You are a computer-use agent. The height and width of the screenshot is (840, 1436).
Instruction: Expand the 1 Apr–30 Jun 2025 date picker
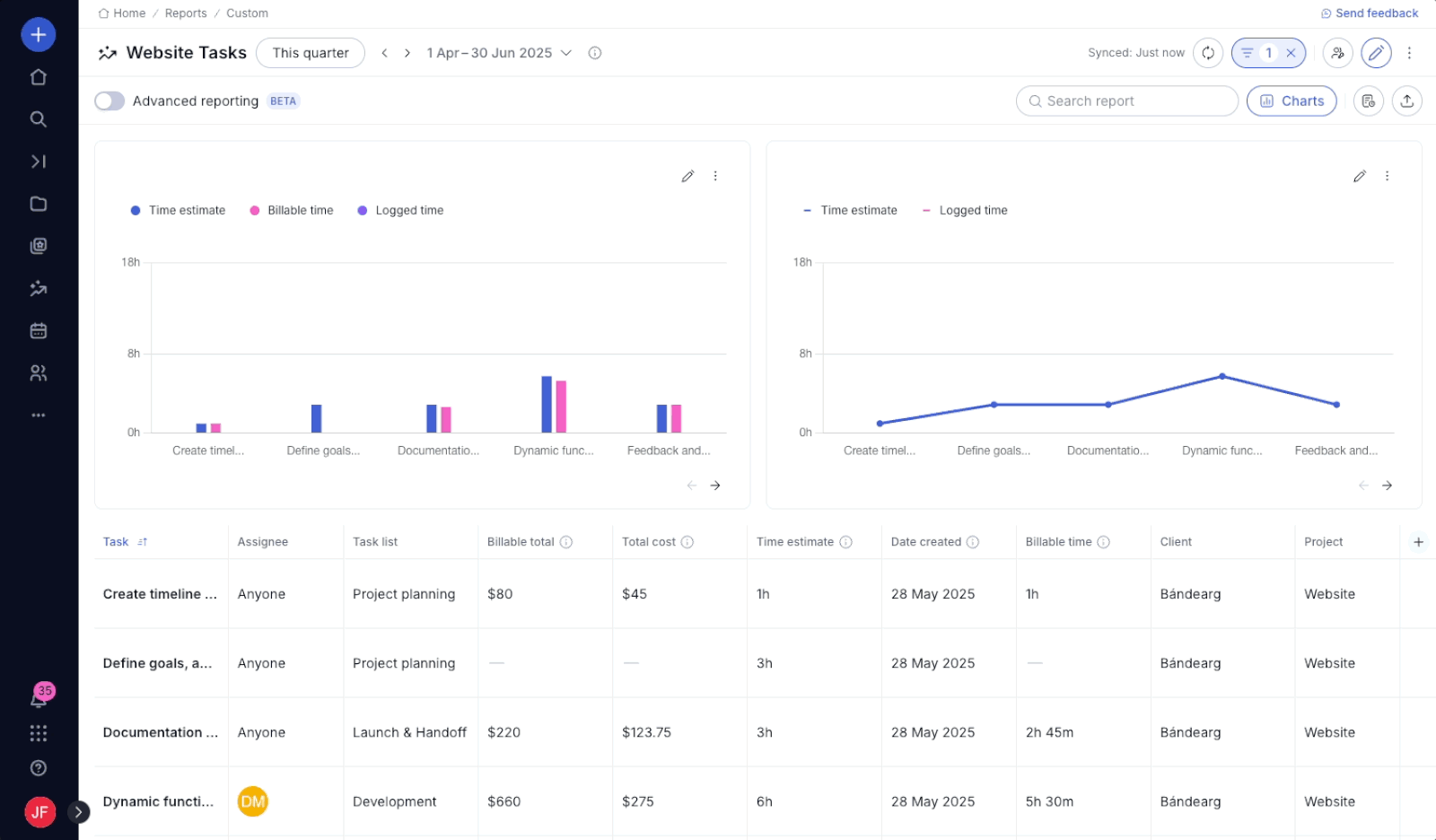coord(499,53)
